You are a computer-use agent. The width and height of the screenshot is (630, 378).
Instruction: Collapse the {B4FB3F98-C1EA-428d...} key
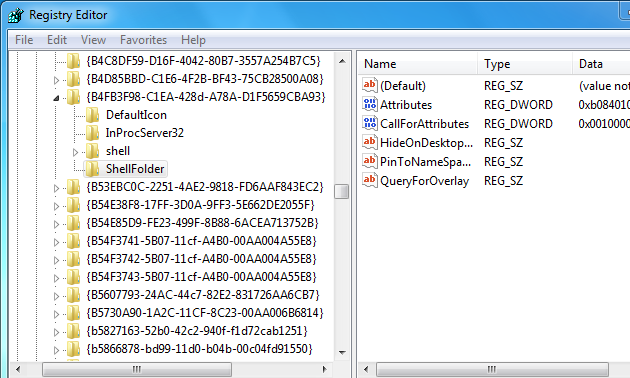point(56,98)
